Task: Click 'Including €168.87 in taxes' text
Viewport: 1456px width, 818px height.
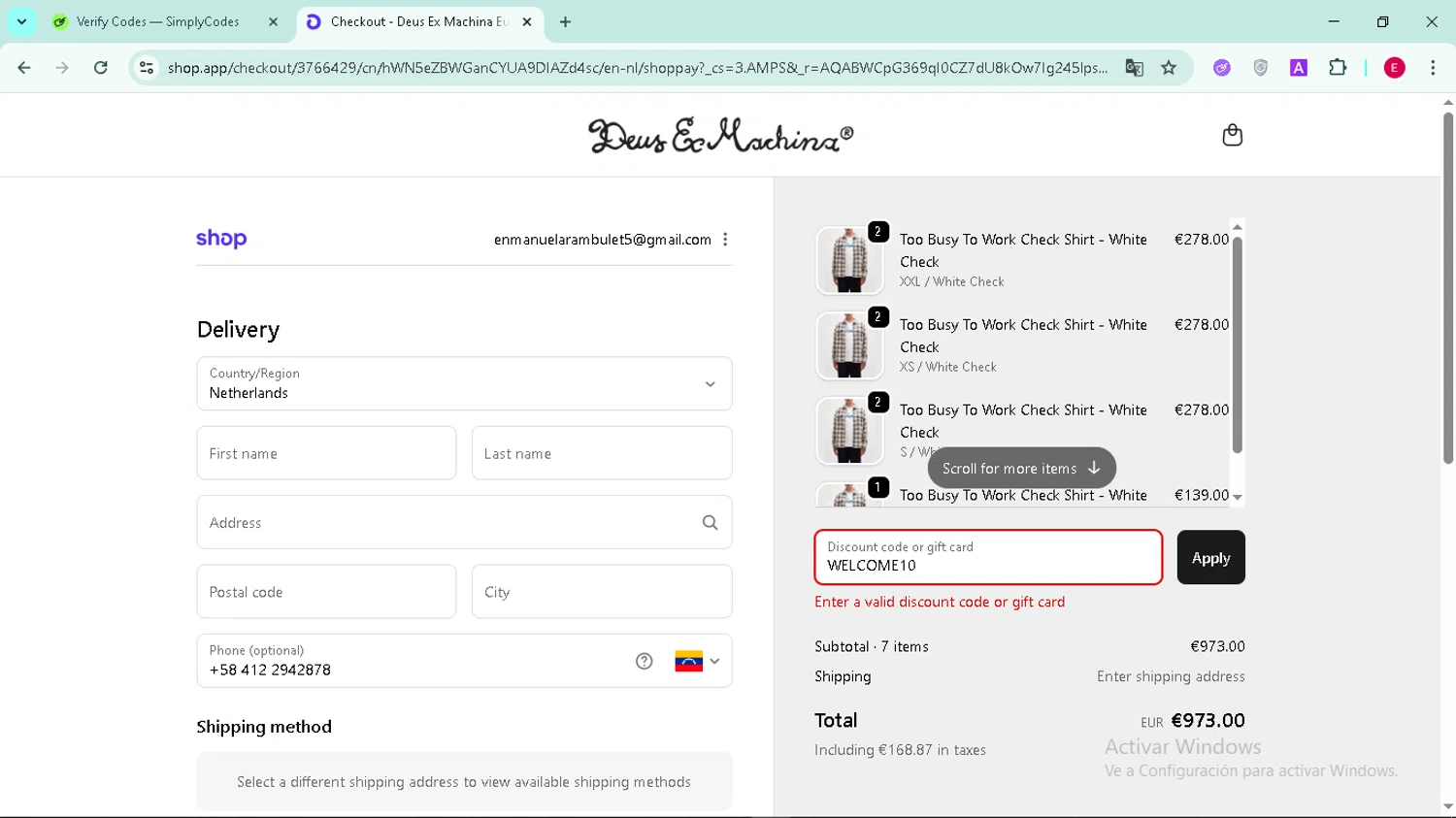Action: pos(900,750)
